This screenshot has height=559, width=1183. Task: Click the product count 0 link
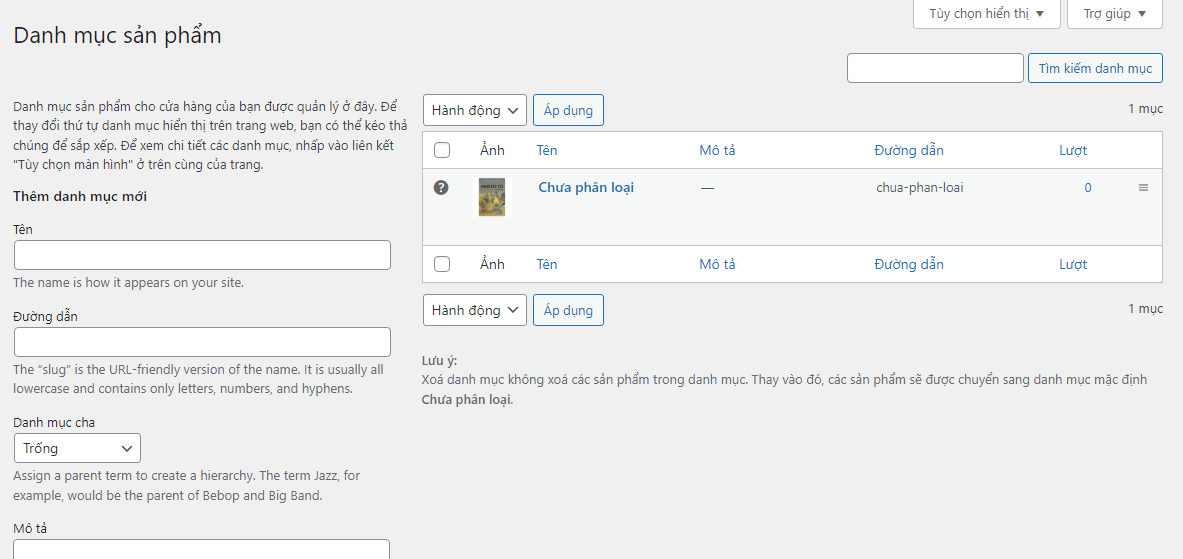(1088, 188)
